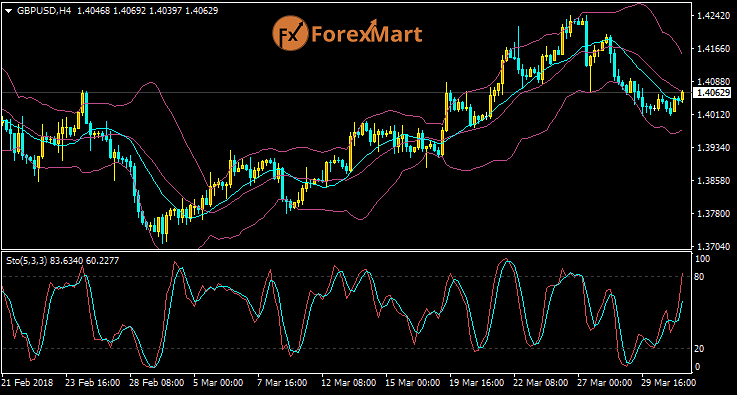
Task: Click the last yellow candlestick at the right
Action: (682, 96)
